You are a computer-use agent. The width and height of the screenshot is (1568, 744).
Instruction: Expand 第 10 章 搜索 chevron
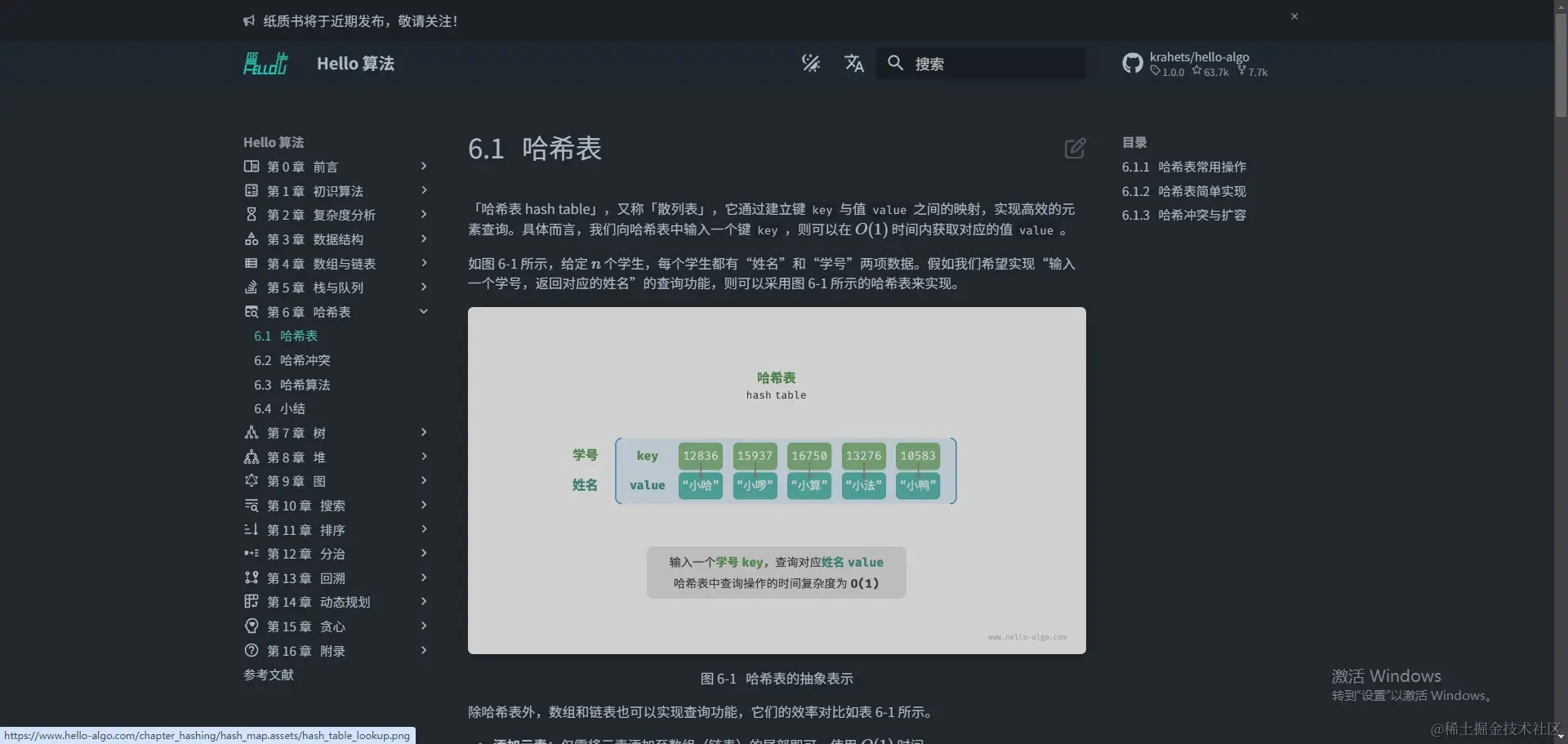tap(423, 505)
